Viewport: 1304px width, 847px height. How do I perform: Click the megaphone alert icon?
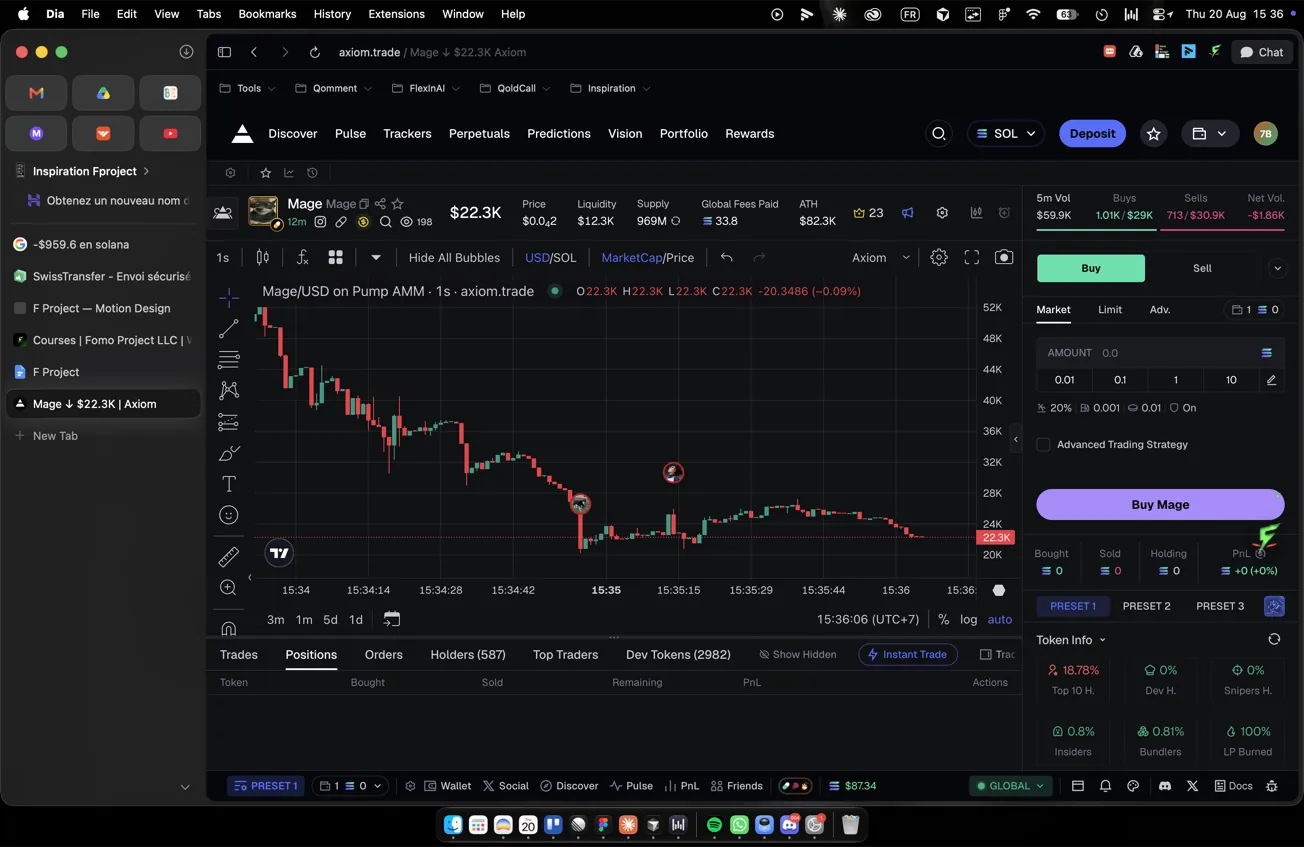pos(908,213)
